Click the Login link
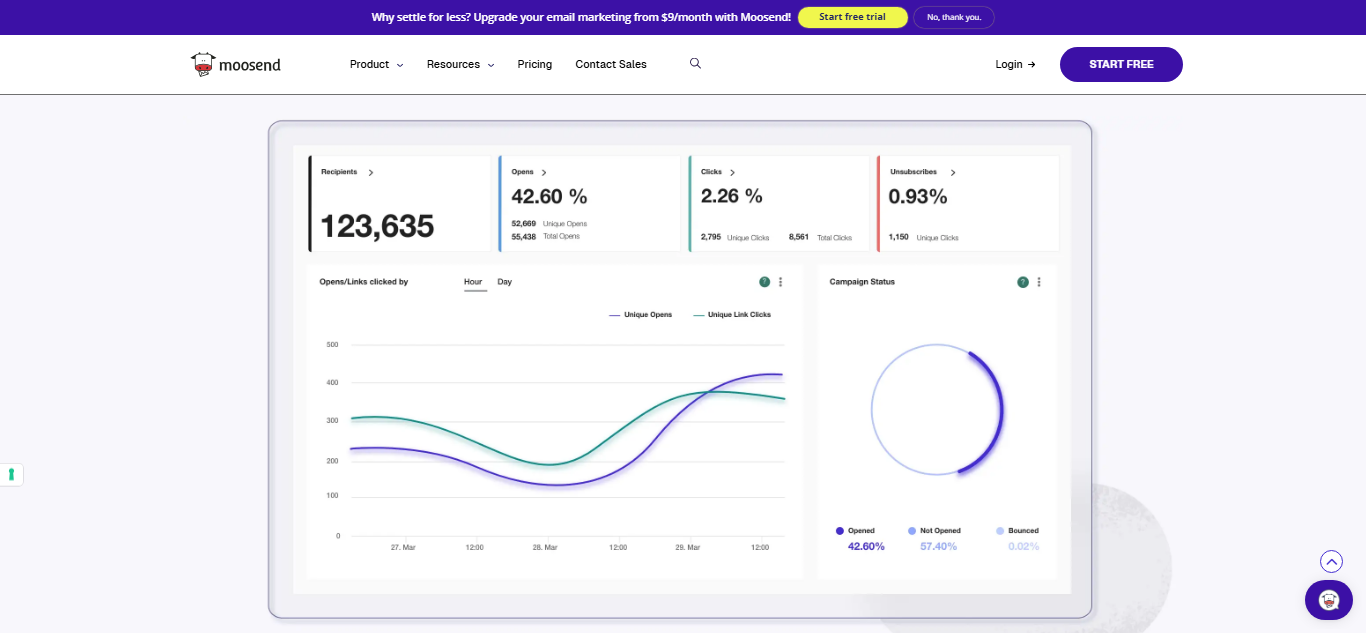The height and width of the screenshot is (633, 1366). click(x=1014, y=64)
